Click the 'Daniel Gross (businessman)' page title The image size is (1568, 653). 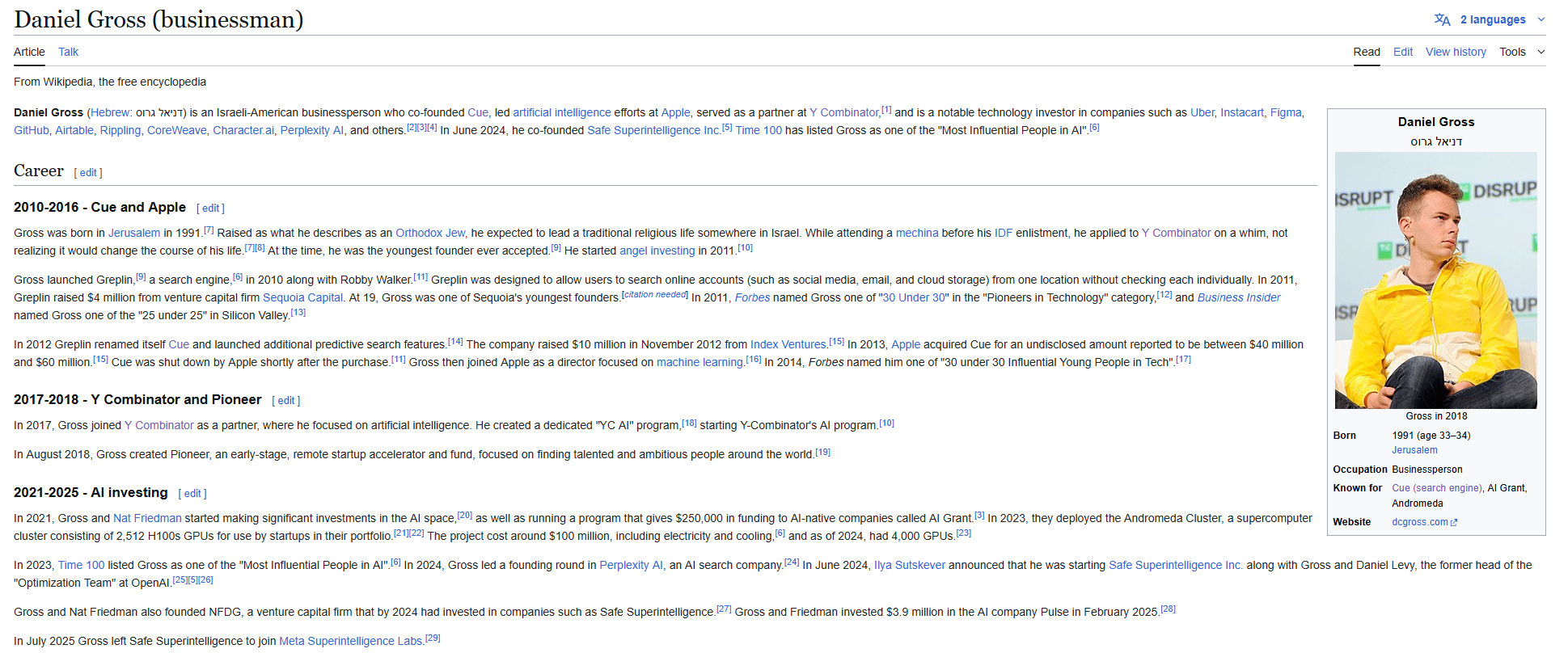(x=158, y=19)
